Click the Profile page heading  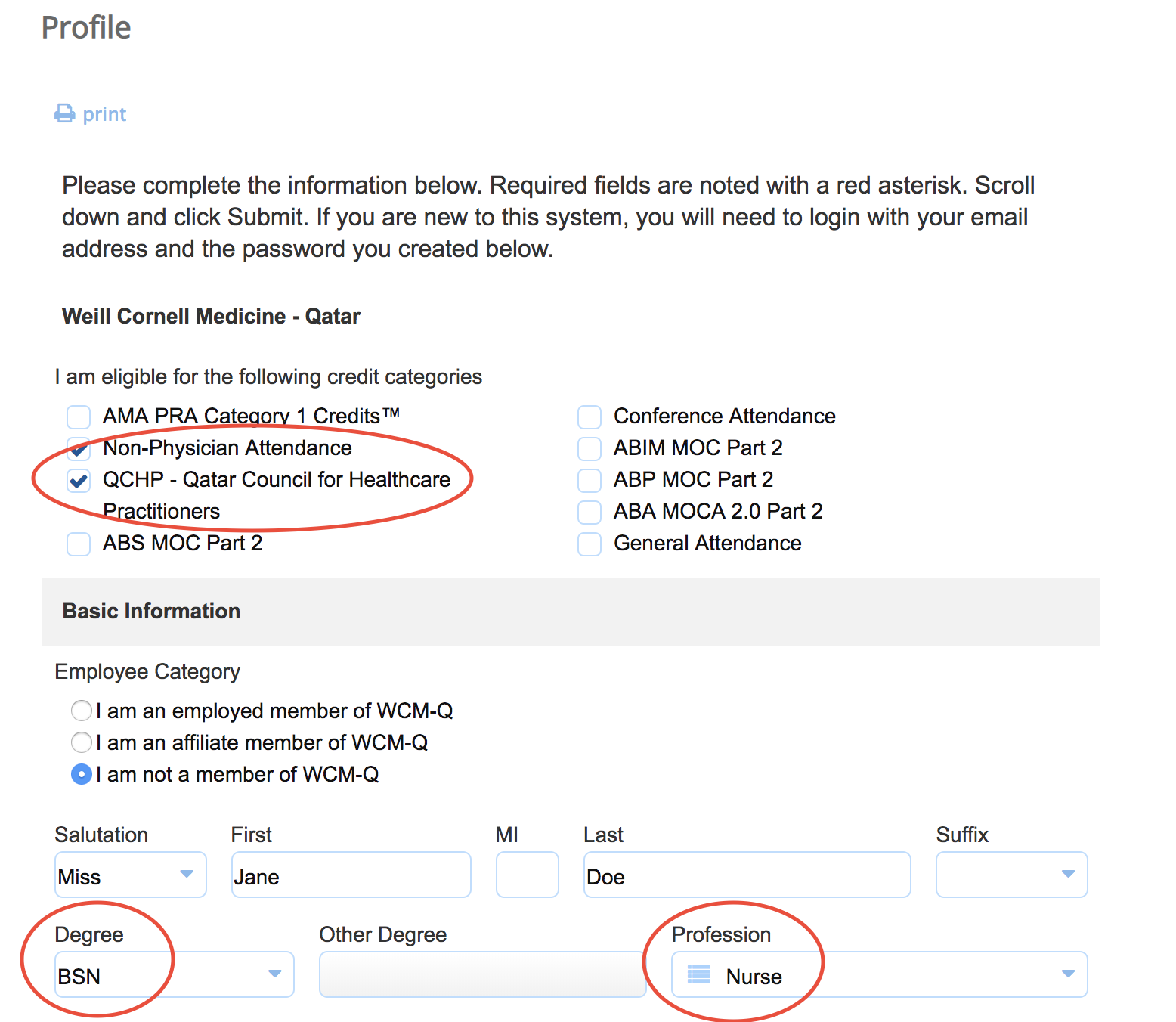point(86,28)
